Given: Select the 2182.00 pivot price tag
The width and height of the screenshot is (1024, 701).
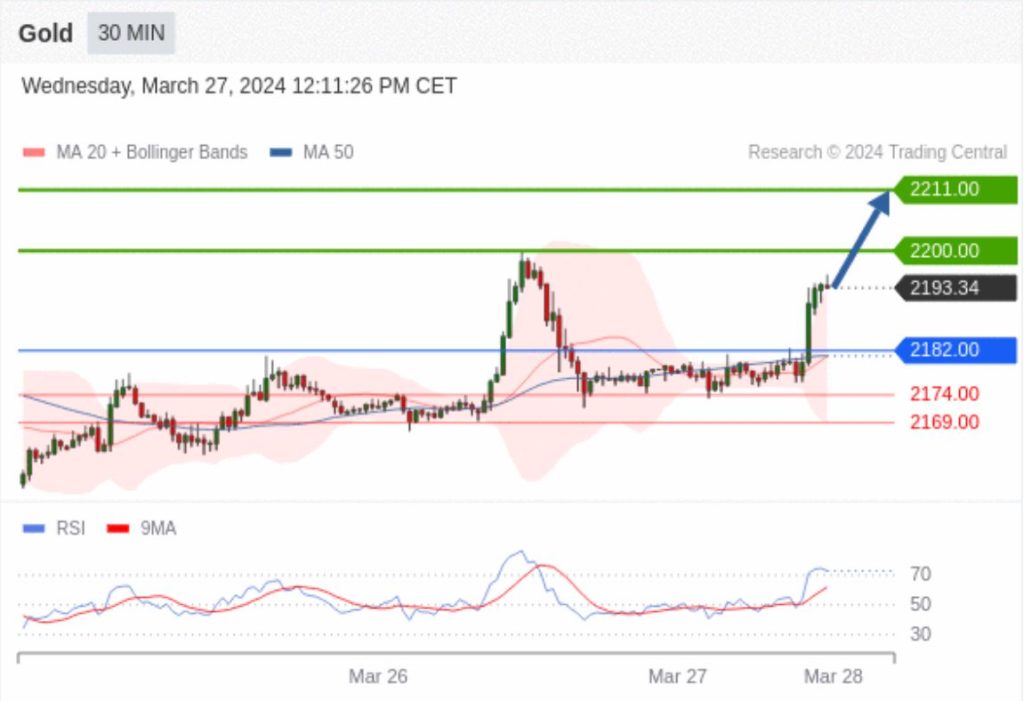Looking at the screenshot, I should click(955, 350).
